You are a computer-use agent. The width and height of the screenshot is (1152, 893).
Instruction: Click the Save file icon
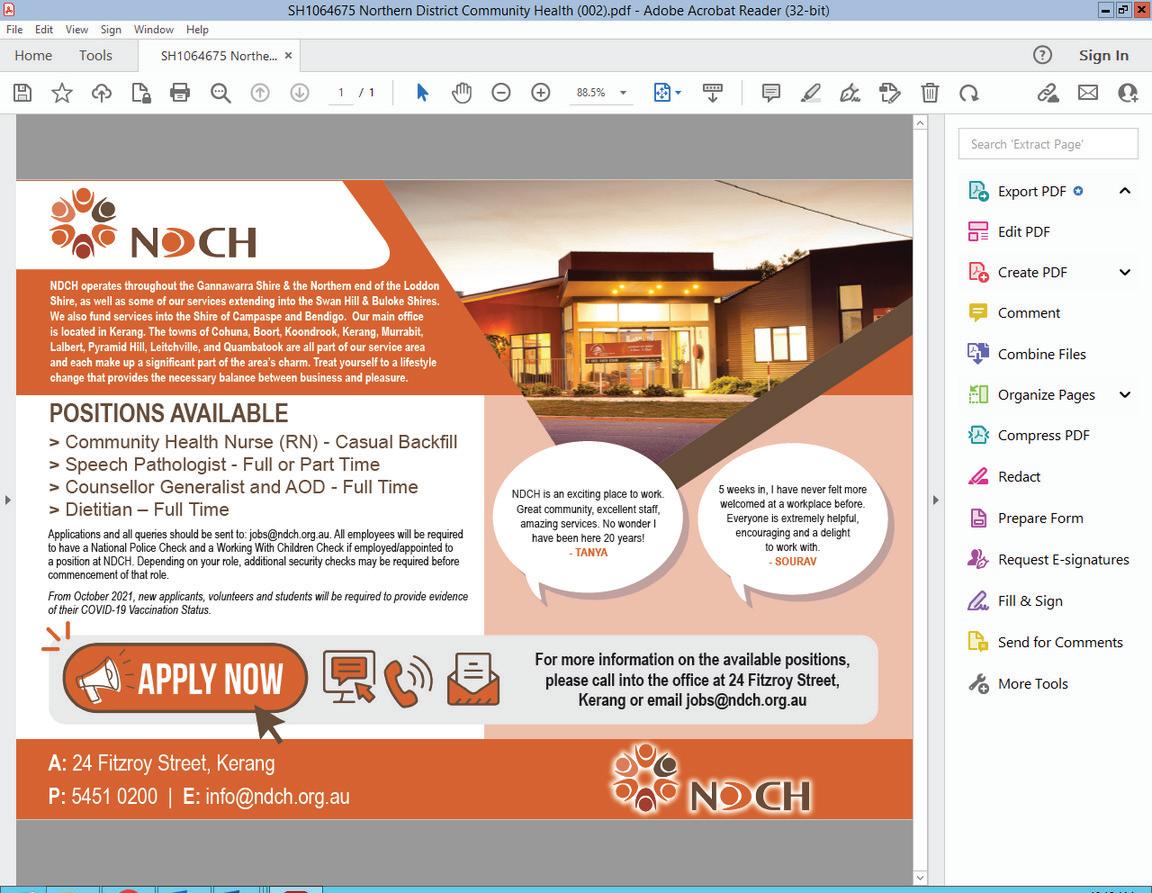(23, 93)
